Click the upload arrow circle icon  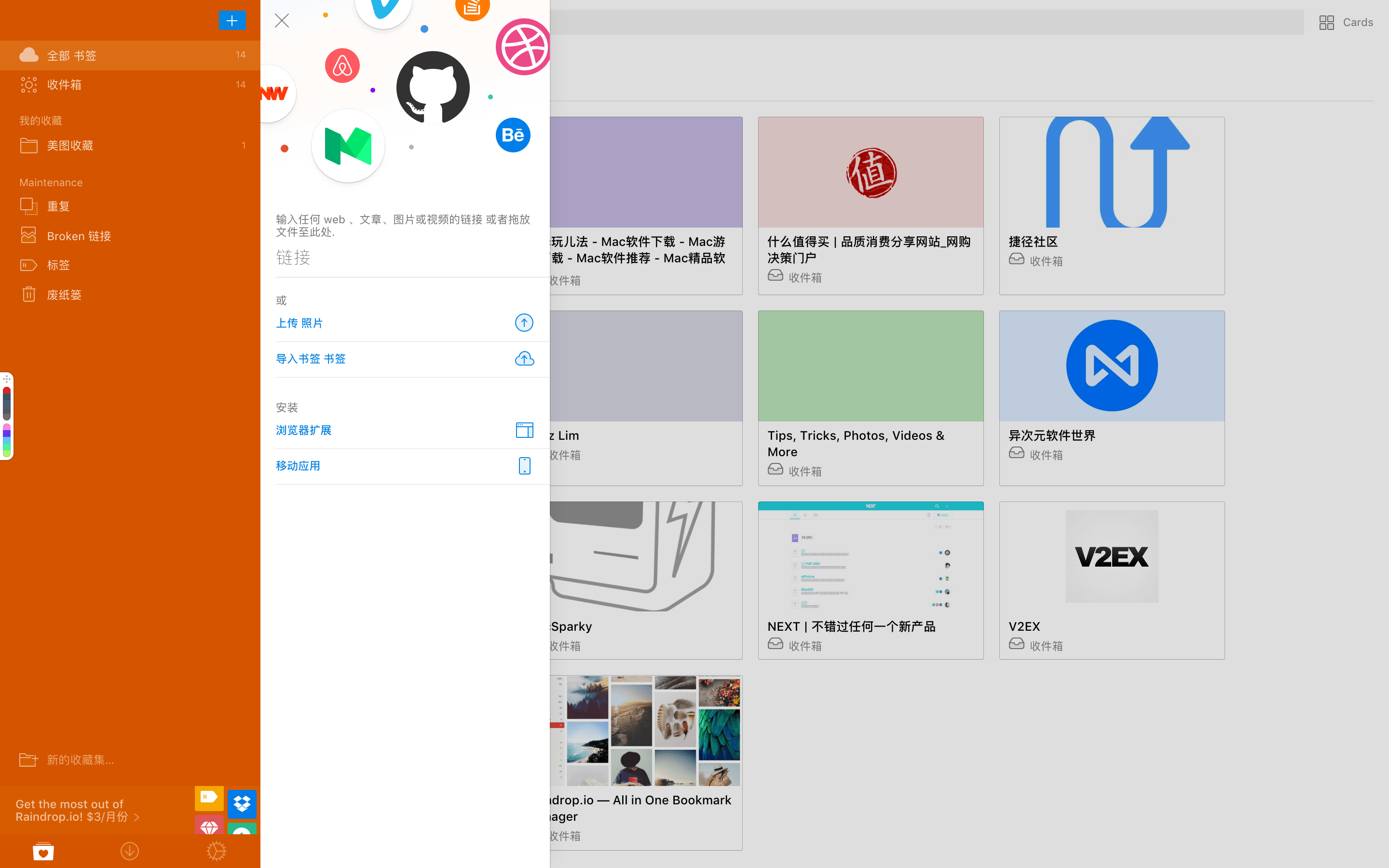click(524, 323)
